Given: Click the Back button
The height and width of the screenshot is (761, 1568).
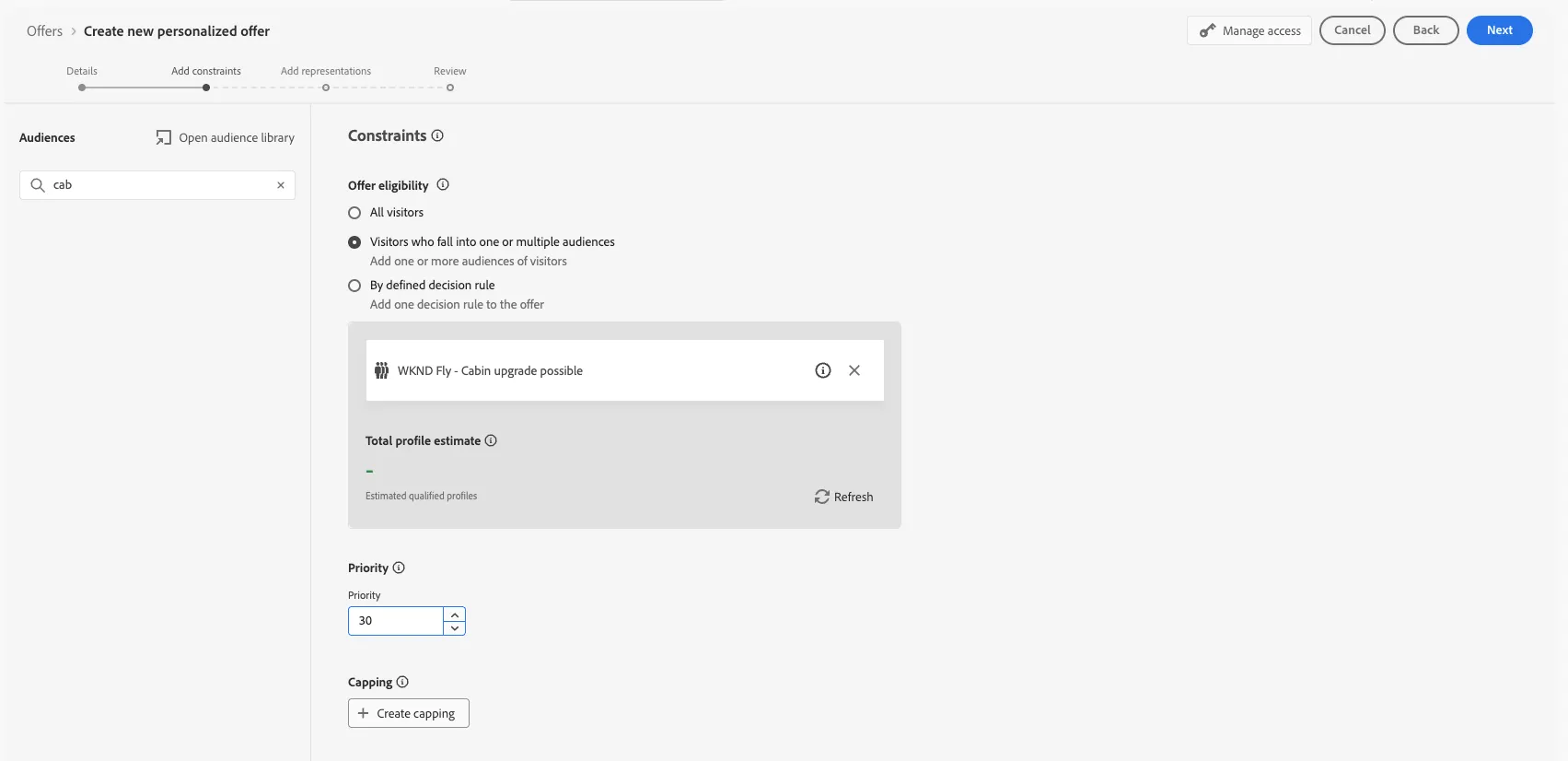Looking at the screenshot, I should 1425,30.
